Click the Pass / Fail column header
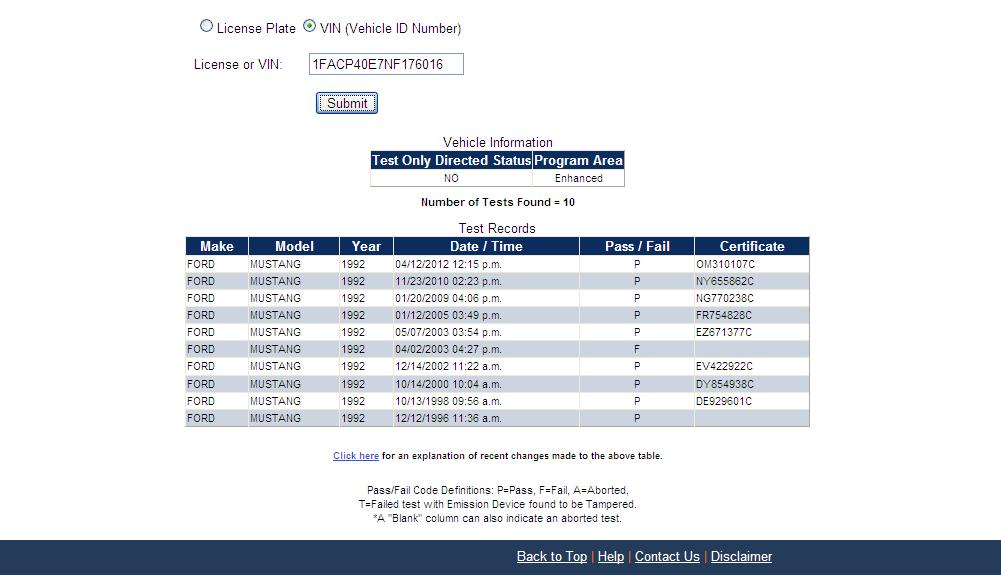 click(637, 246)
